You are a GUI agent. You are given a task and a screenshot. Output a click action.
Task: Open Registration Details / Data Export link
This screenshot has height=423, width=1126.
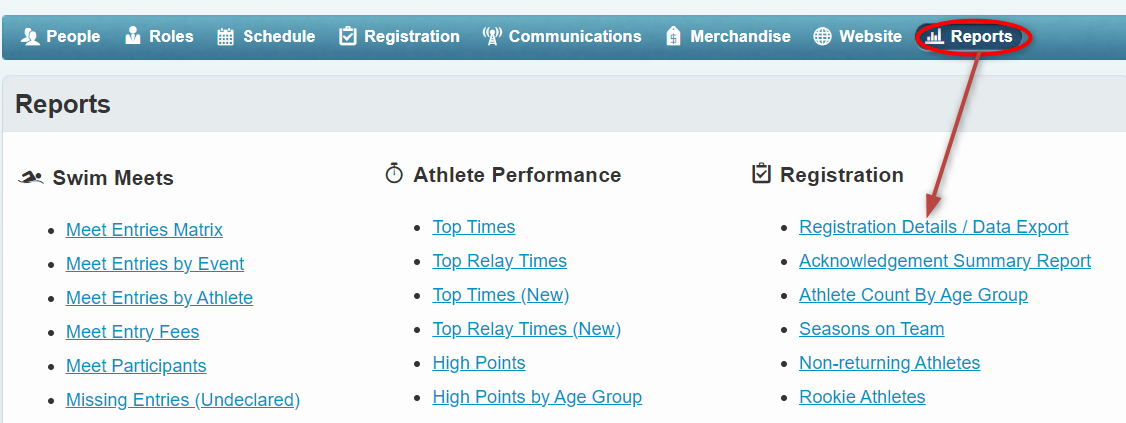click(934, 227)
